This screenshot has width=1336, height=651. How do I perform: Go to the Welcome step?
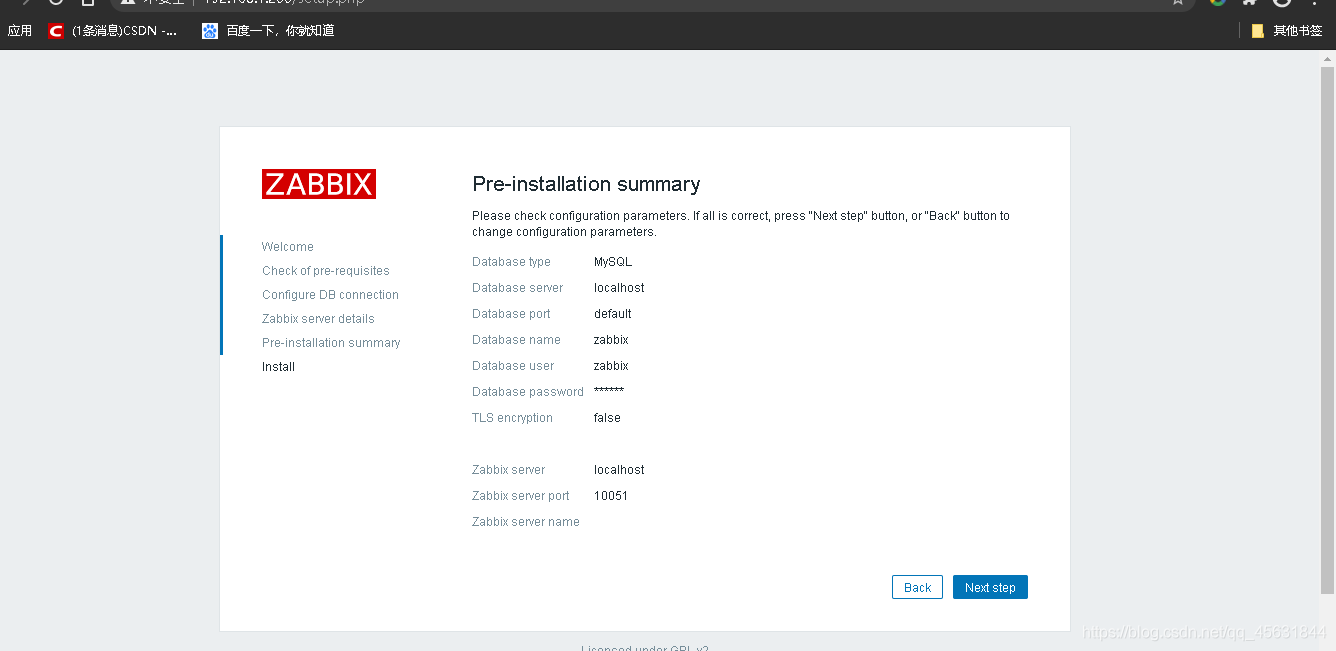[288, 247]
